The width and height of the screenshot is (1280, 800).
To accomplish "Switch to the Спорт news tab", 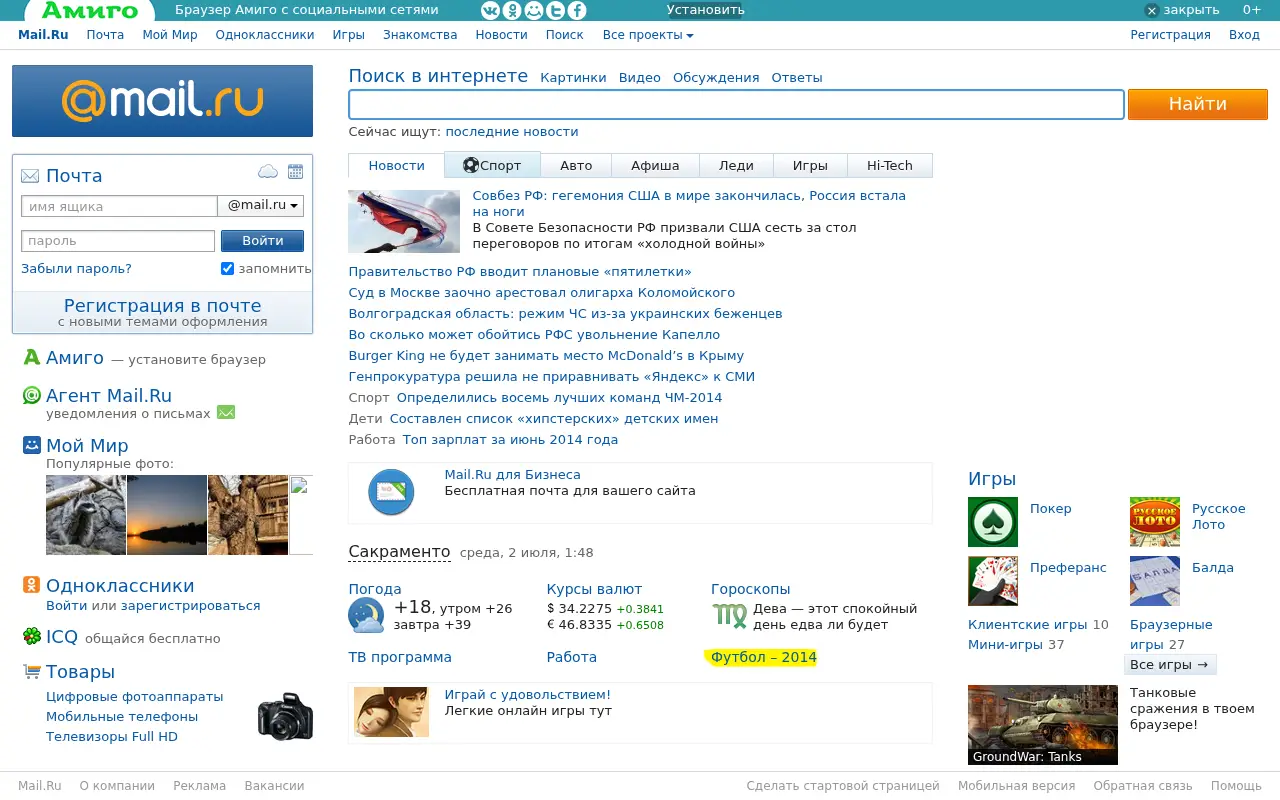I will click(492, 165).
